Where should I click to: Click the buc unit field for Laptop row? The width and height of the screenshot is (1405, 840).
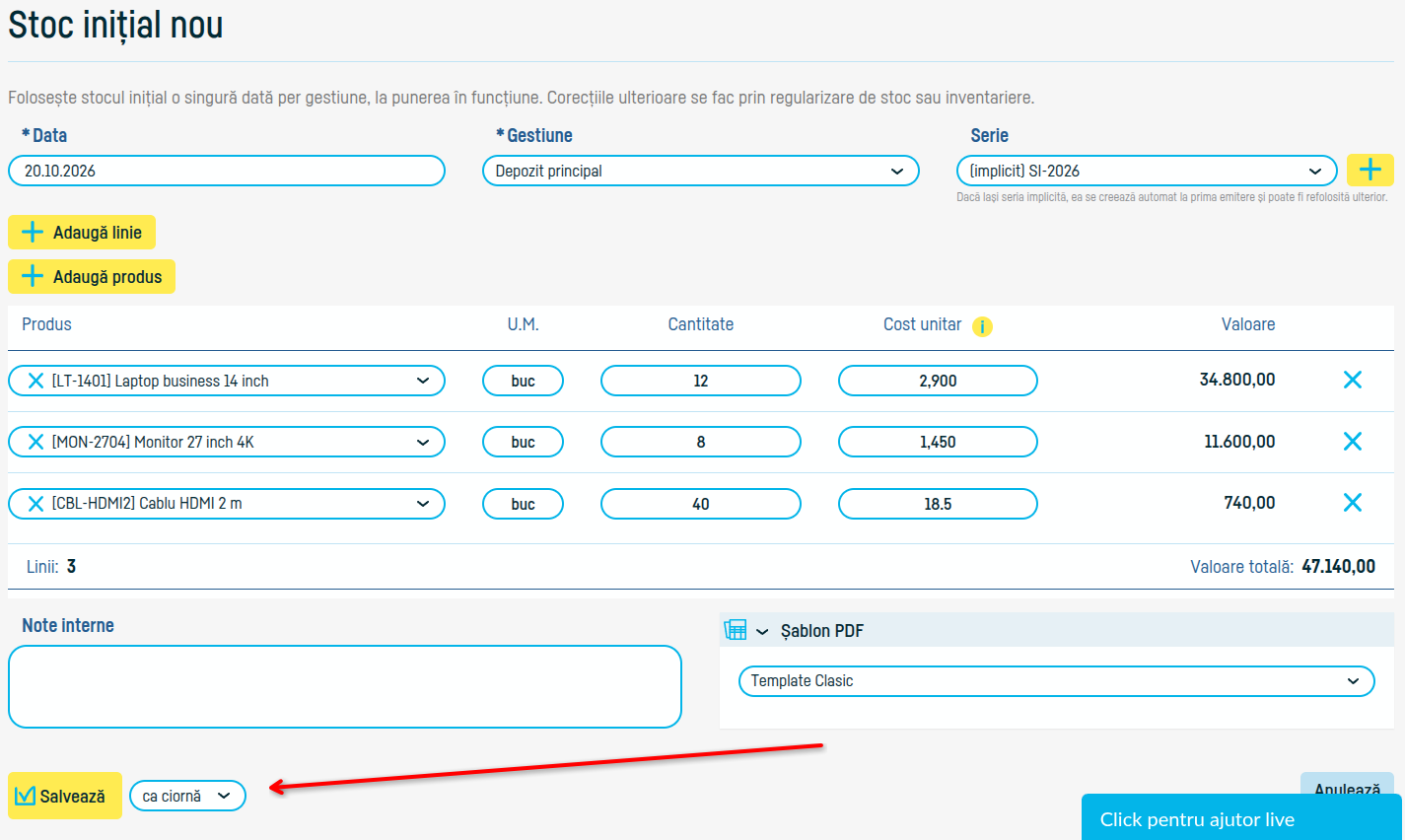click(523, 381)
